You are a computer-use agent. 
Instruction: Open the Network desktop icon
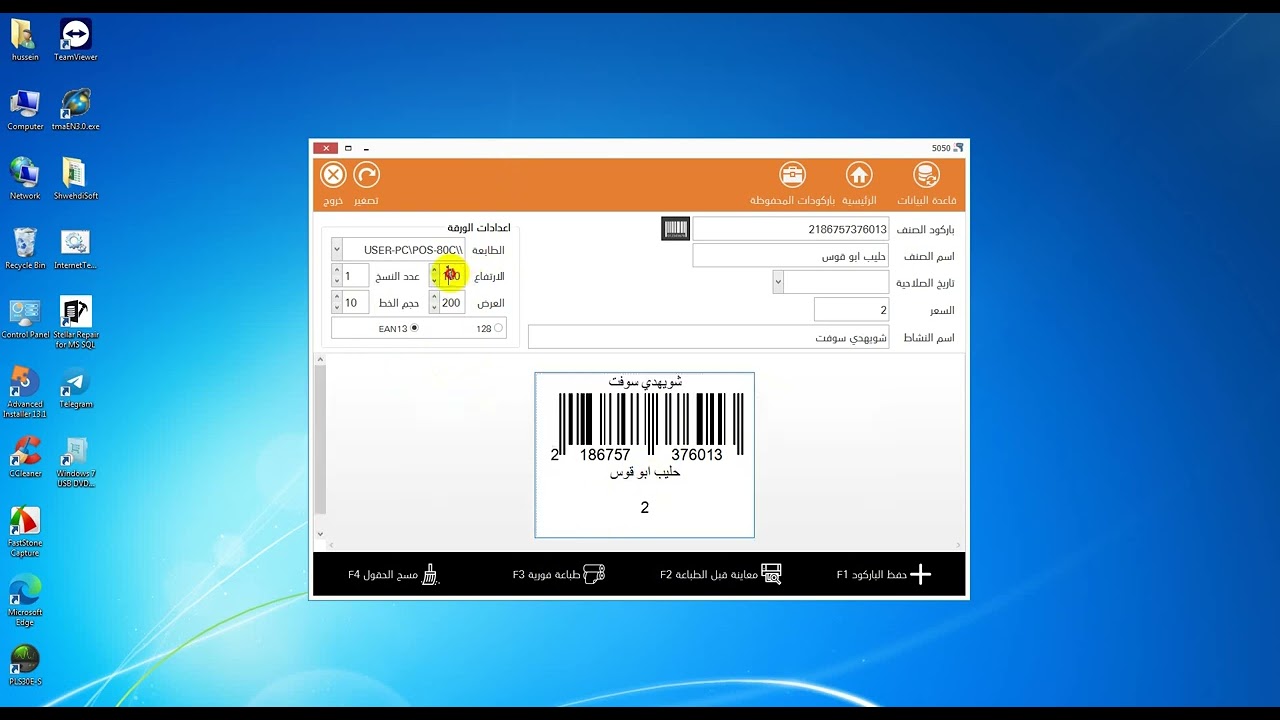[x=25, y=179]
